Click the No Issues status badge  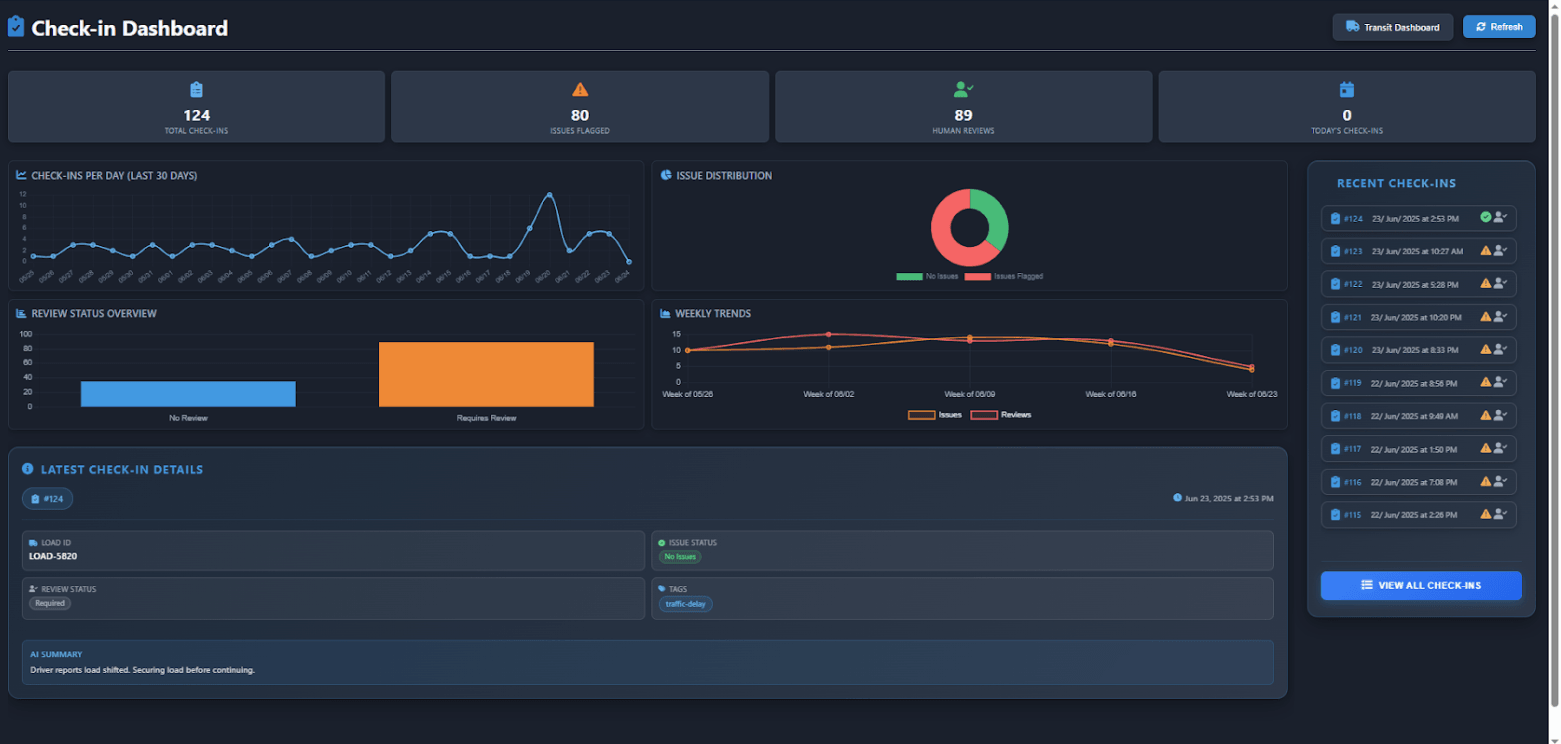680,557
